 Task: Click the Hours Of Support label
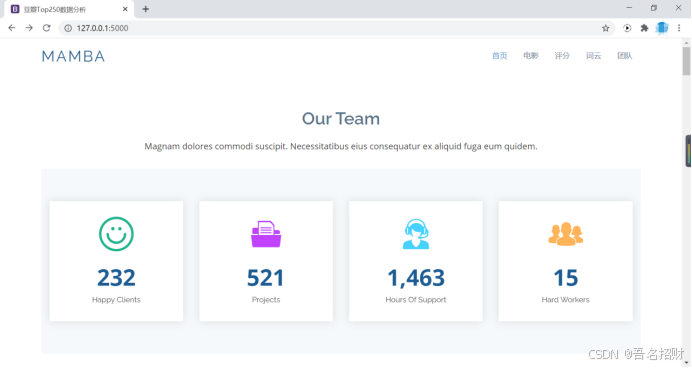click(416, 300)
